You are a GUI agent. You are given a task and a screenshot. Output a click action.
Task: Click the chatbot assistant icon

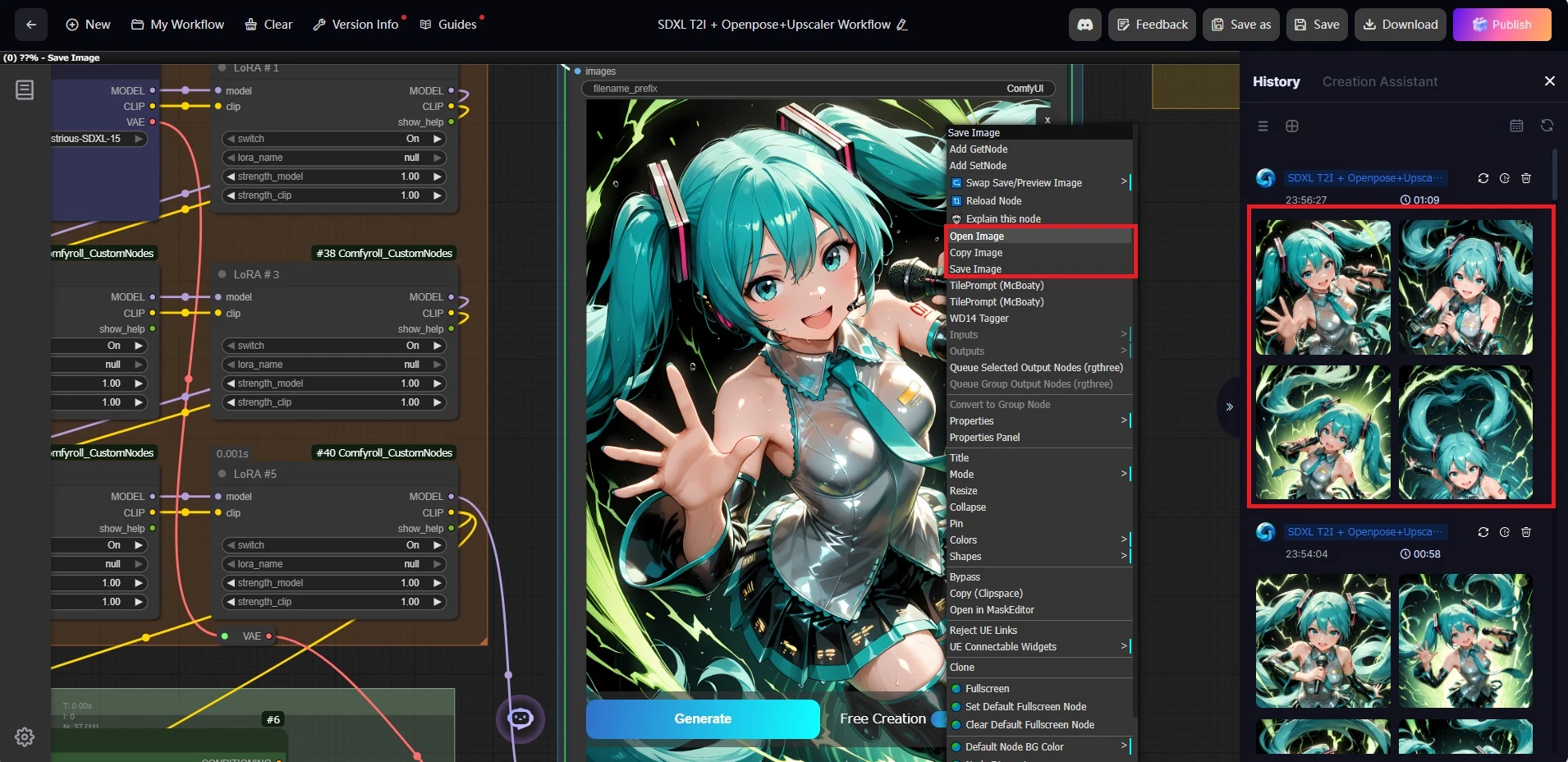pos(520,718)
